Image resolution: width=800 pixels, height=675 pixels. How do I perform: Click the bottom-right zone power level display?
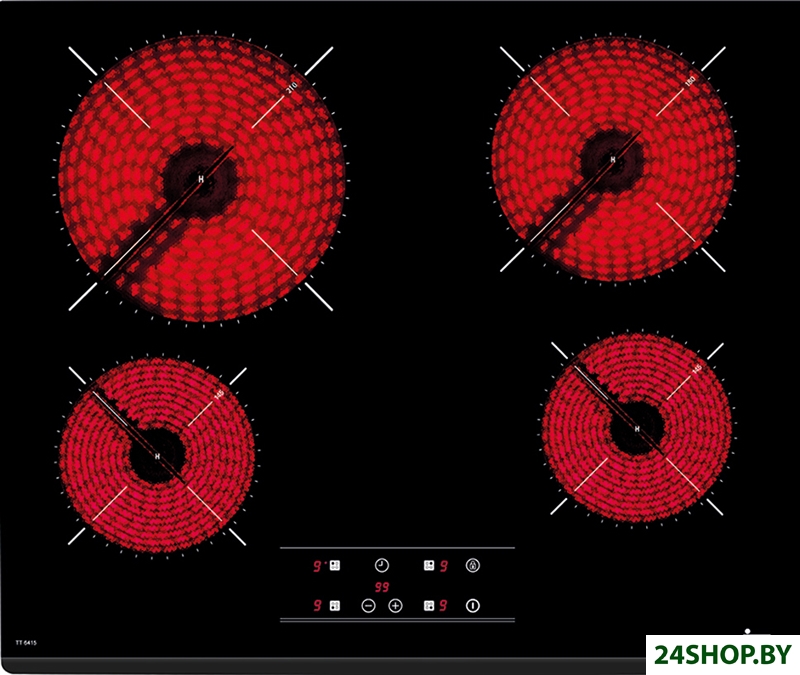(443, 605)
